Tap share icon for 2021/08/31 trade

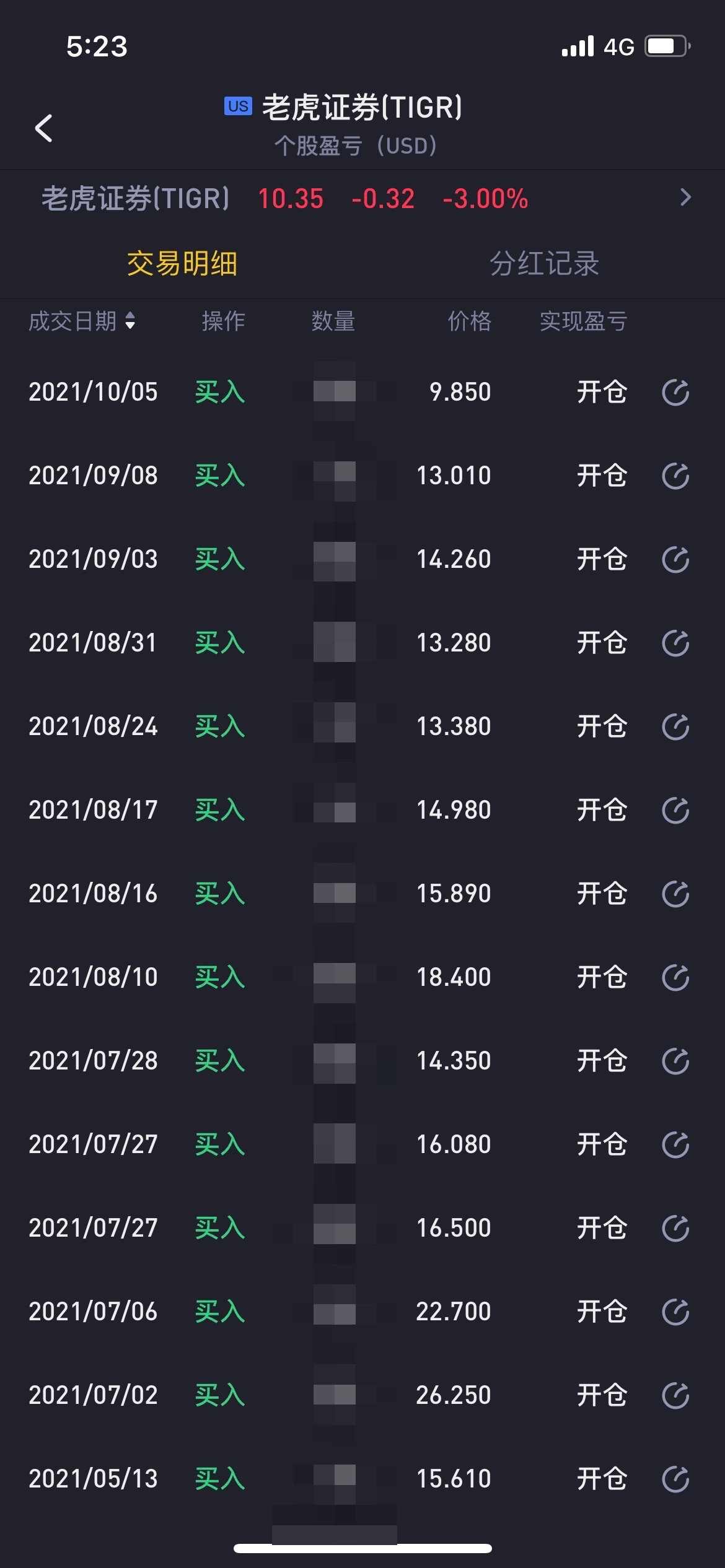click(675, 643)
